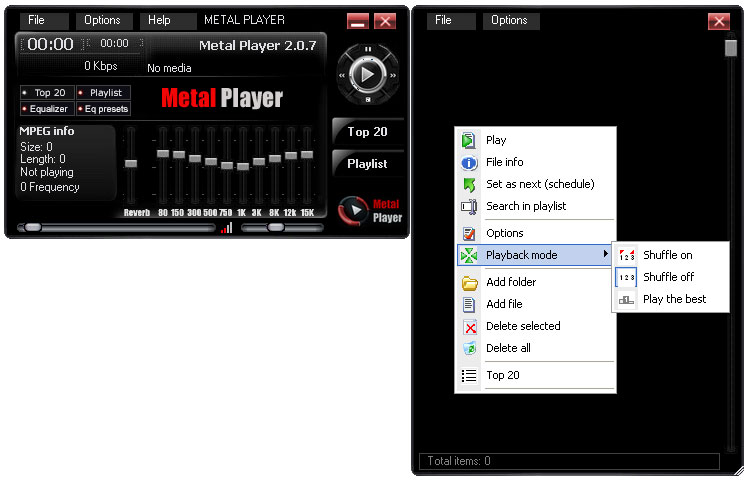This screenshot has height=480, width=748.
Task: Minimize the Metal Player window
Action: pos(358,21)
